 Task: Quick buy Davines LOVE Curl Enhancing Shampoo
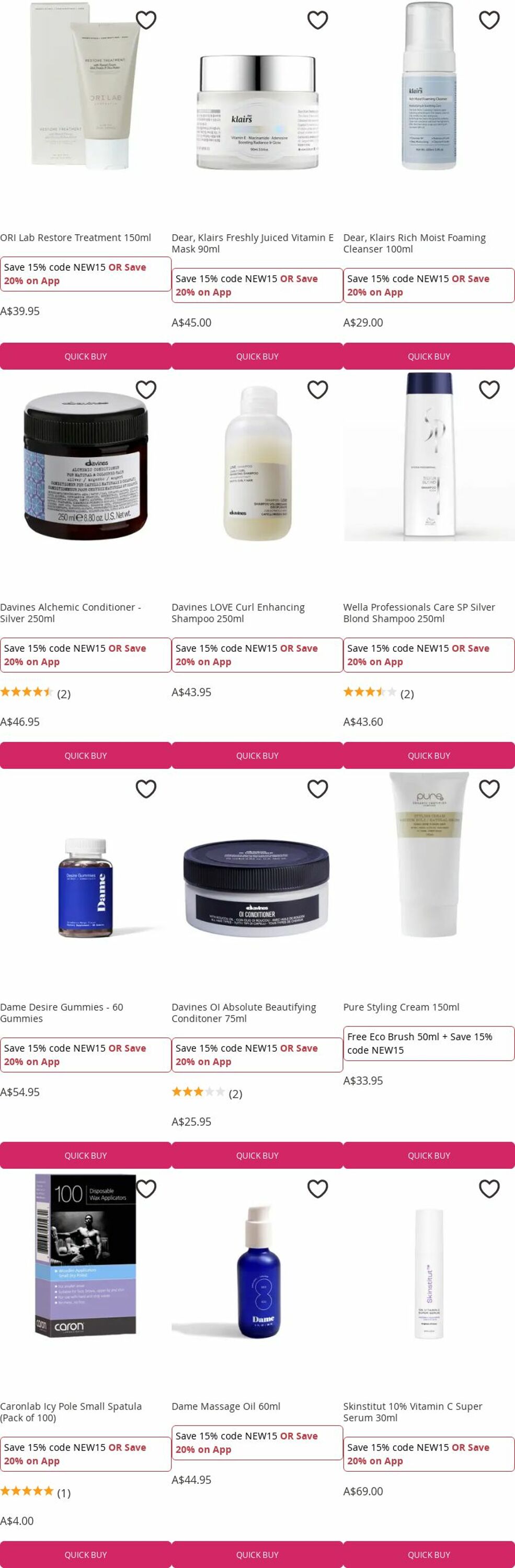pyautogui.click(x=257, y=755)
